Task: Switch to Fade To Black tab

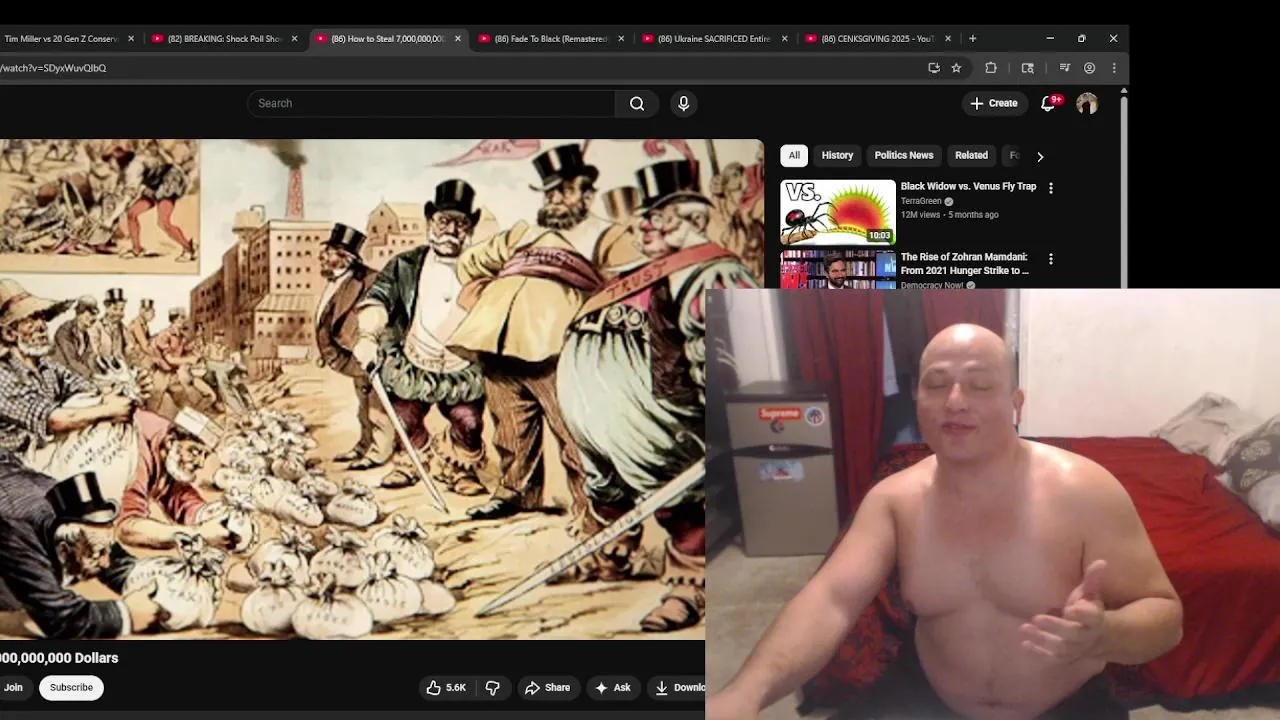Action: [550, 39]
